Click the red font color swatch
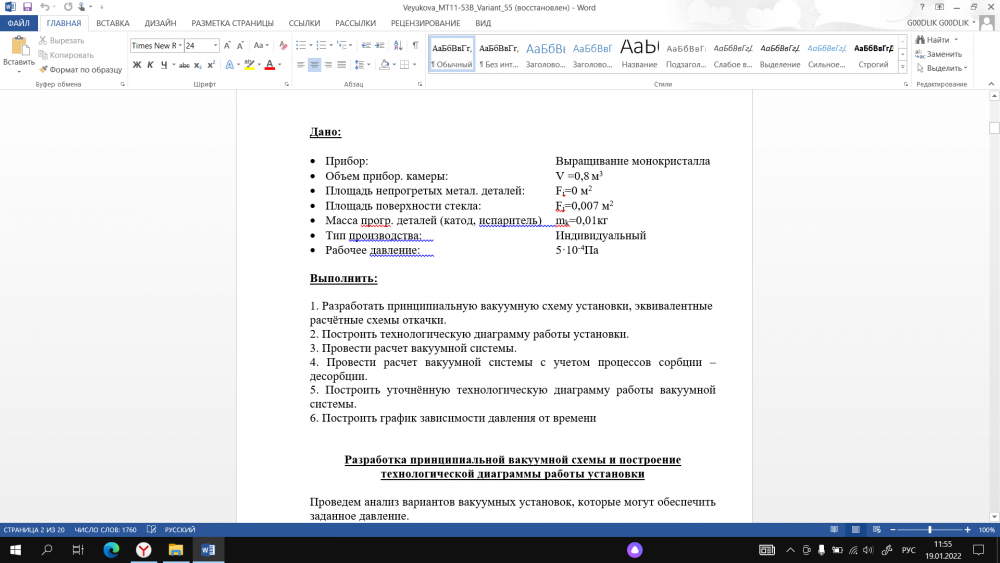Image resolution: width=1000 pixels, height=563 pixels. tap(268, 65)
